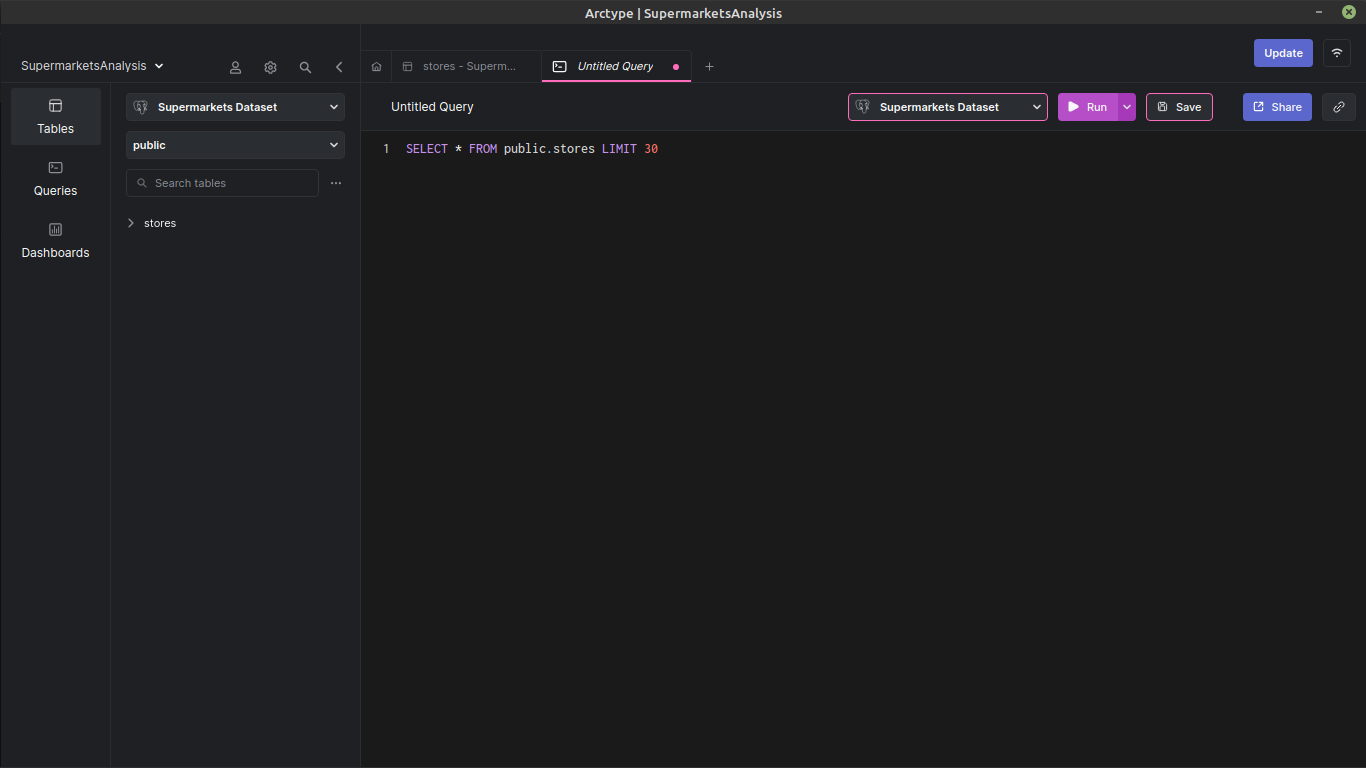Image resolution: width=1366 pixels, height=768 pixels.
Task: Open the search with the magnifier icon
Action: point(305,67)
